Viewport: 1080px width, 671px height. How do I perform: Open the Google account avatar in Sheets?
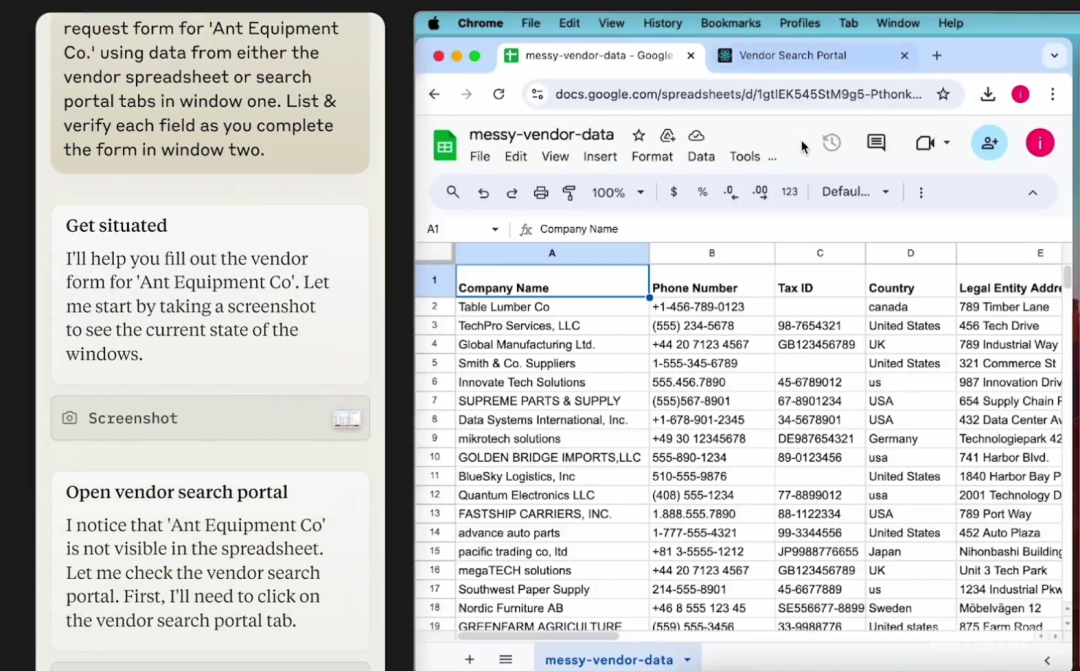tap(1039, 143)
